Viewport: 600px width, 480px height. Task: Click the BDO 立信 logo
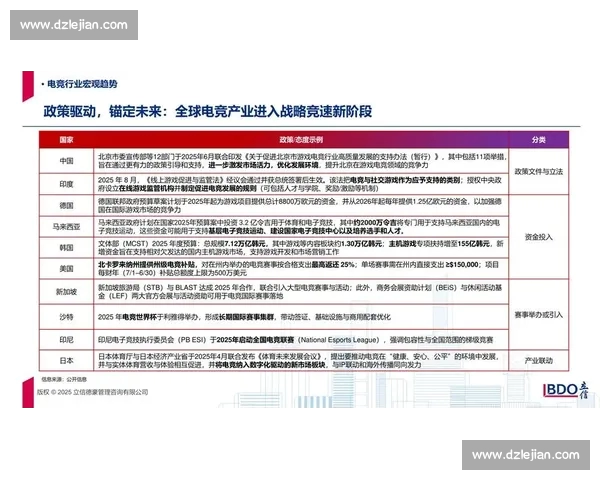[x=566, y=390]
